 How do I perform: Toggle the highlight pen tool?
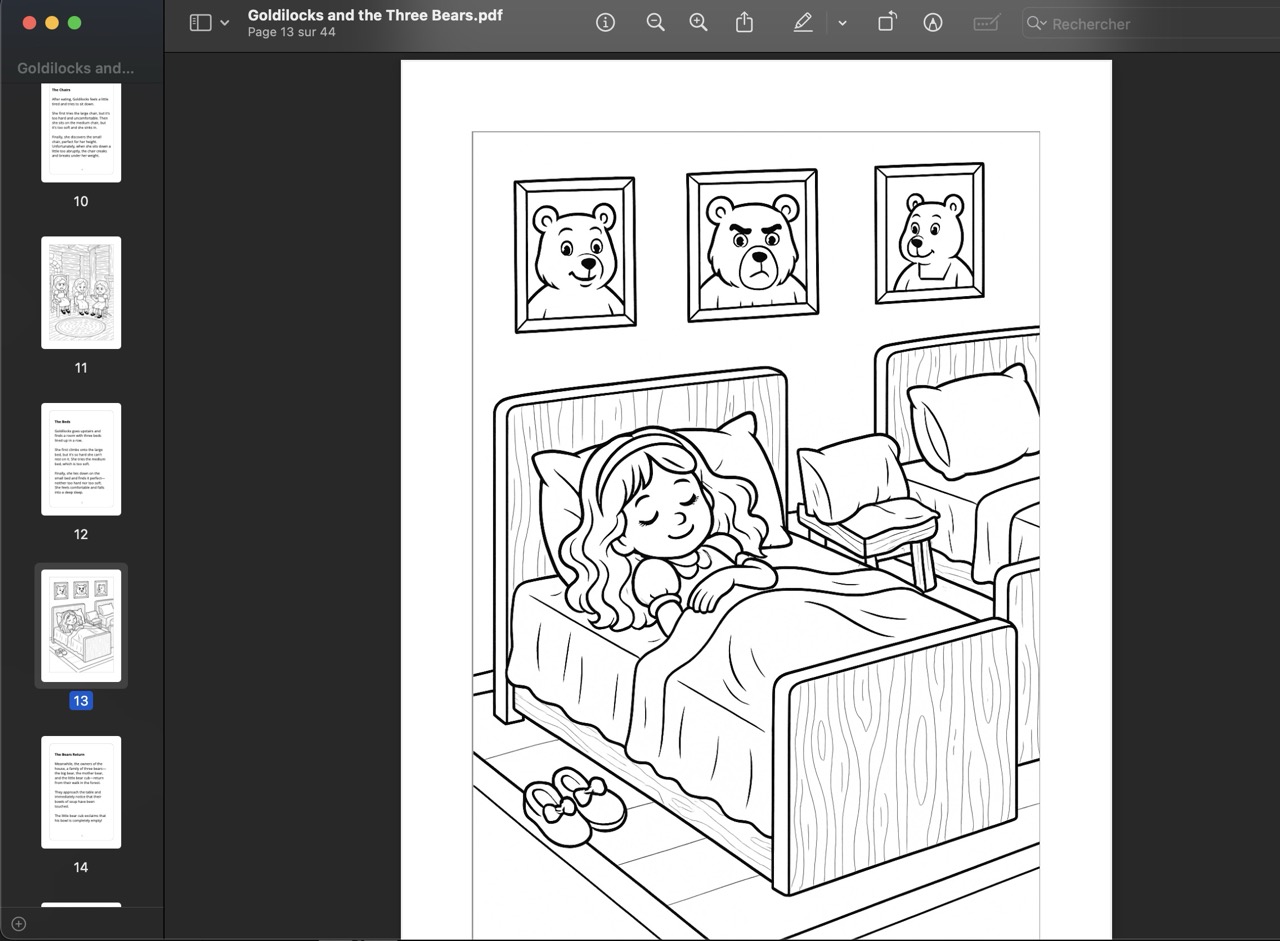point(803,23)
